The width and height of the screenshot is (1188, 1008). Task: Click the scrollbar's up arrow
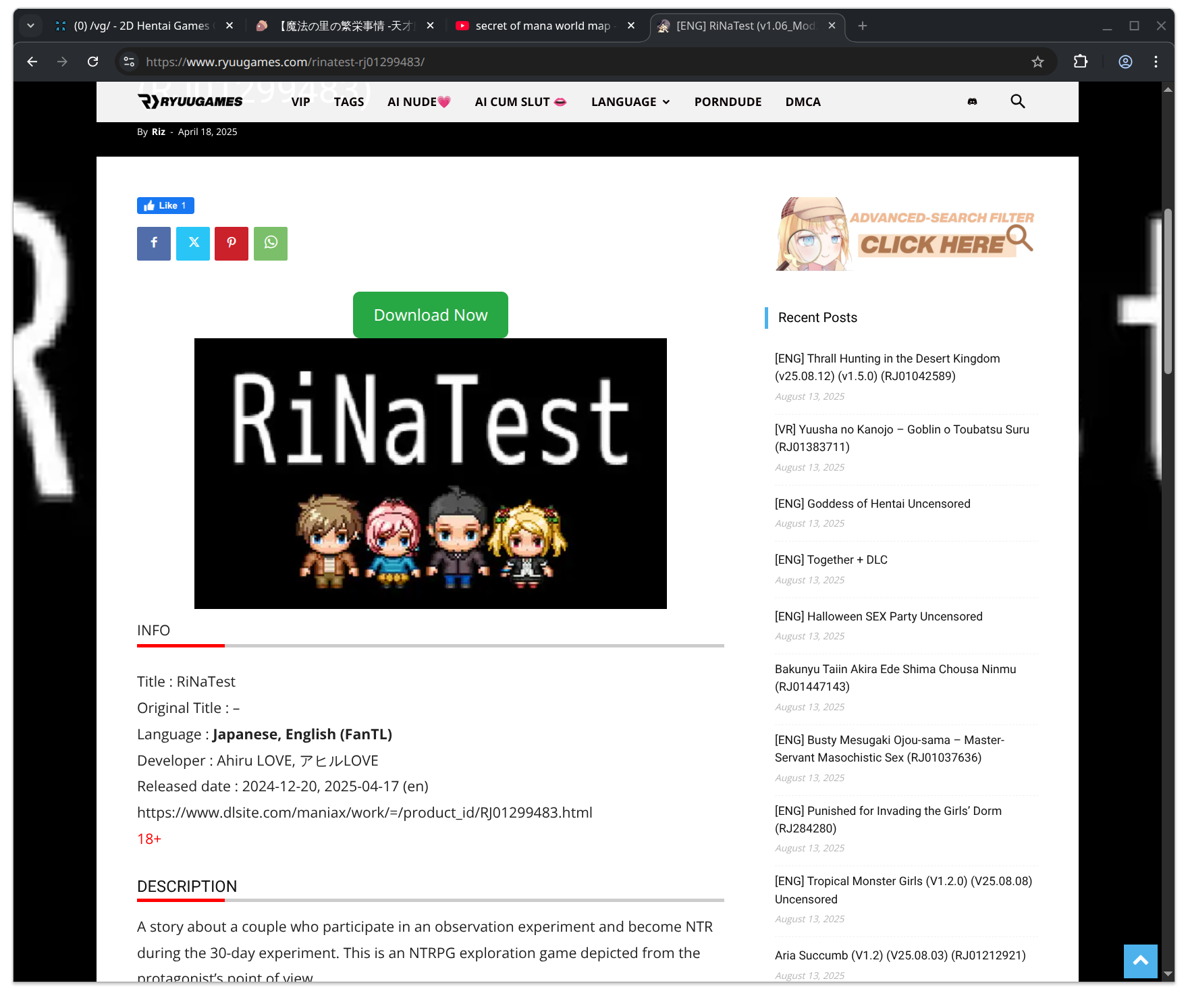pos(1168,89)
